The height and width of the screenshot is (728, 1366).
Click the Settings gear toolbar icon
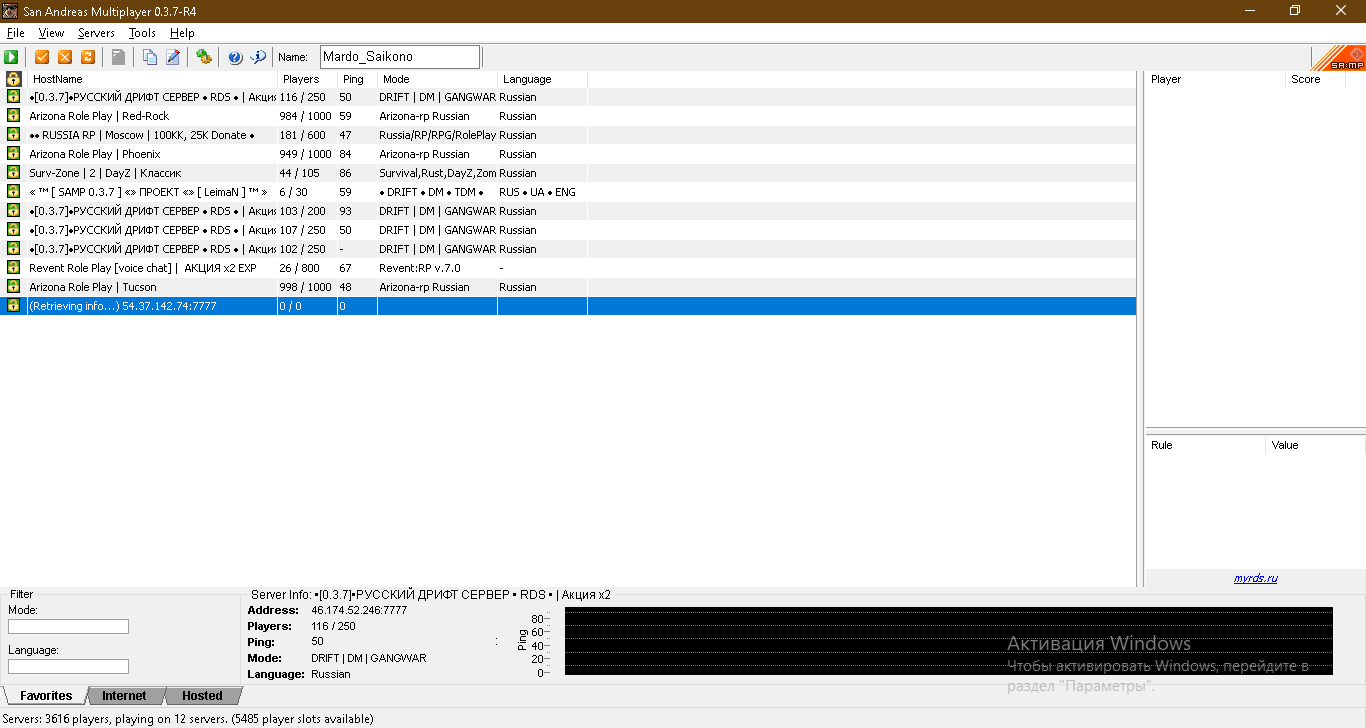click(204, 57)
